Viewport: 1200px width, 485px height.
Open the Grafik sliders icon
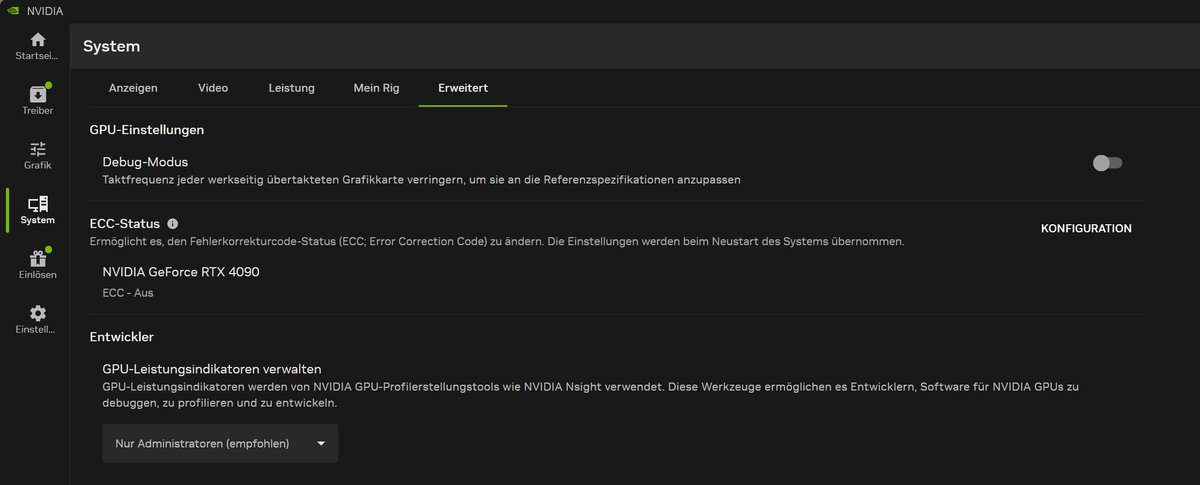[x=37, y=148]
